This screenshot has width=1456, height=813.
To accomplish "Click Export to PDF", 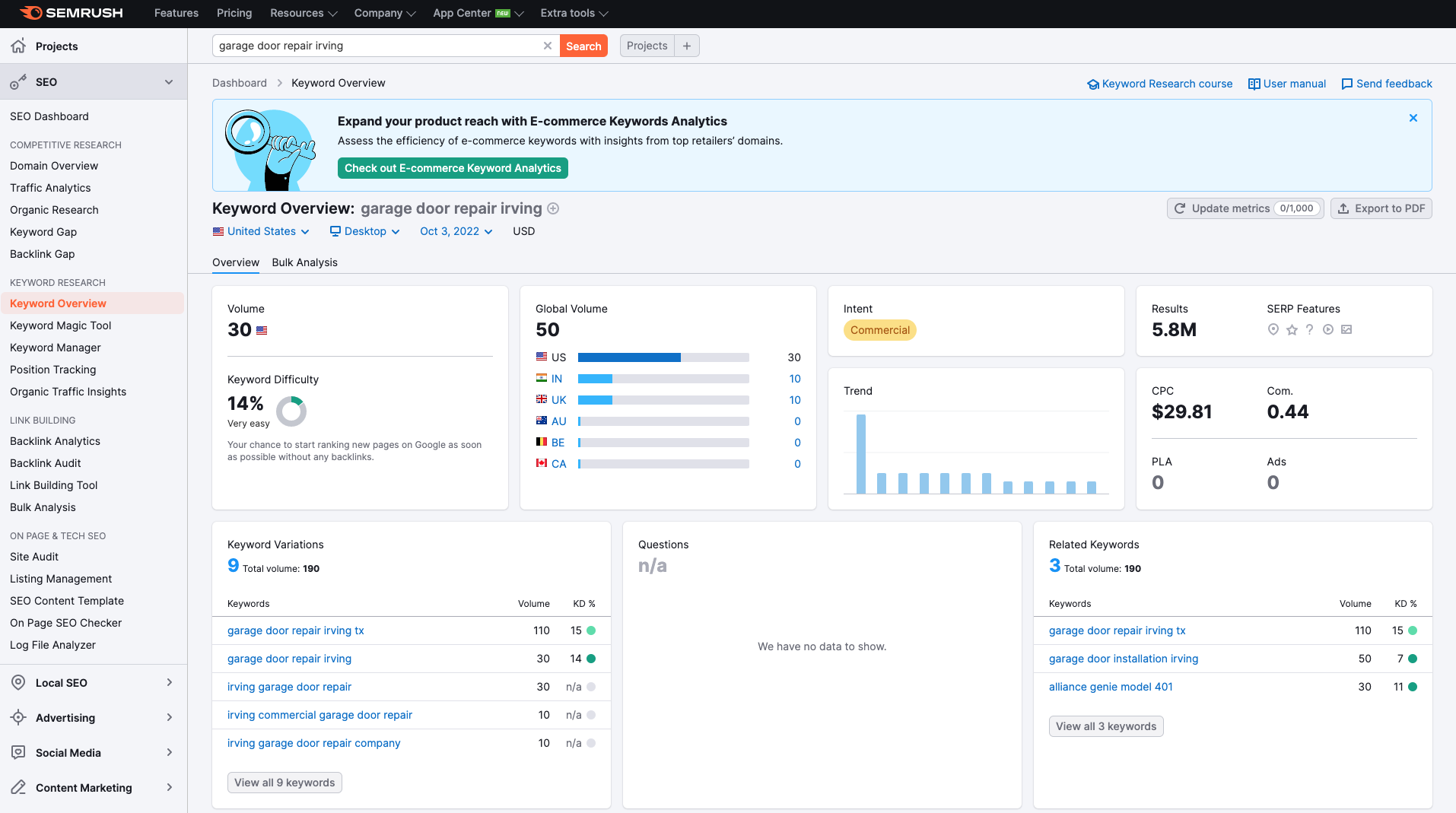I will click(x=1381, y=208).
